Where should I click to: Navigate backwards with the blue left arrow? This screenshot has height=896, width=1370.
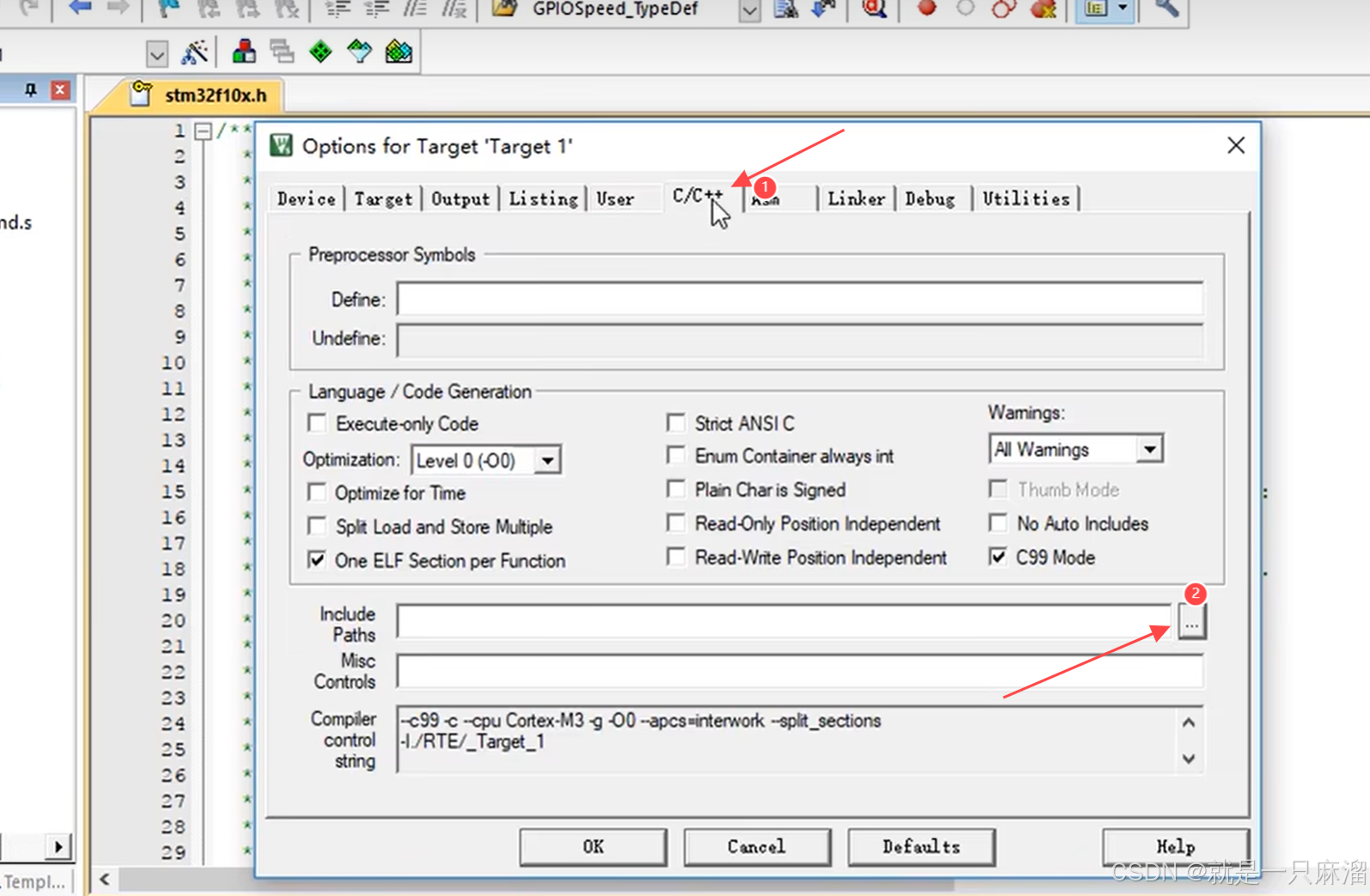coord(80,8)
